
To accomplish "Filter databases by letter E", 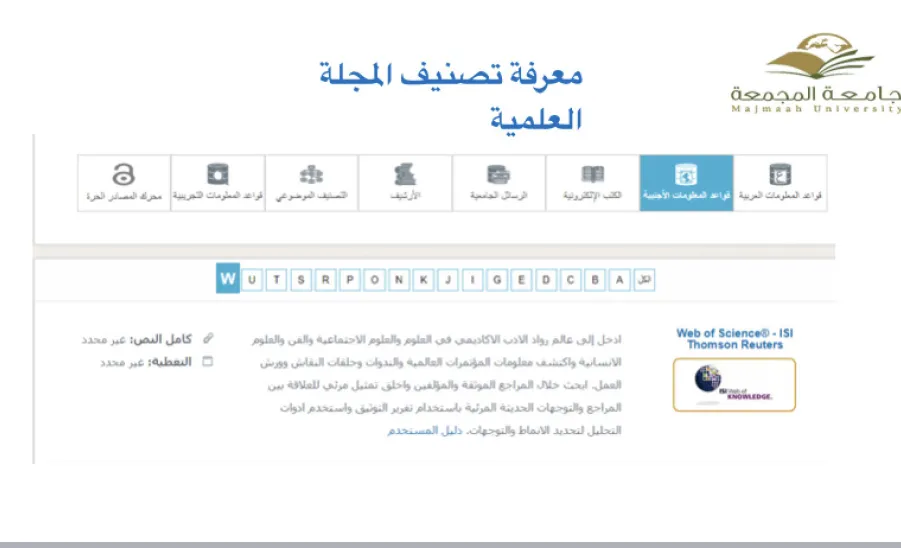I will pyautogui.click(x=521, y=280).
